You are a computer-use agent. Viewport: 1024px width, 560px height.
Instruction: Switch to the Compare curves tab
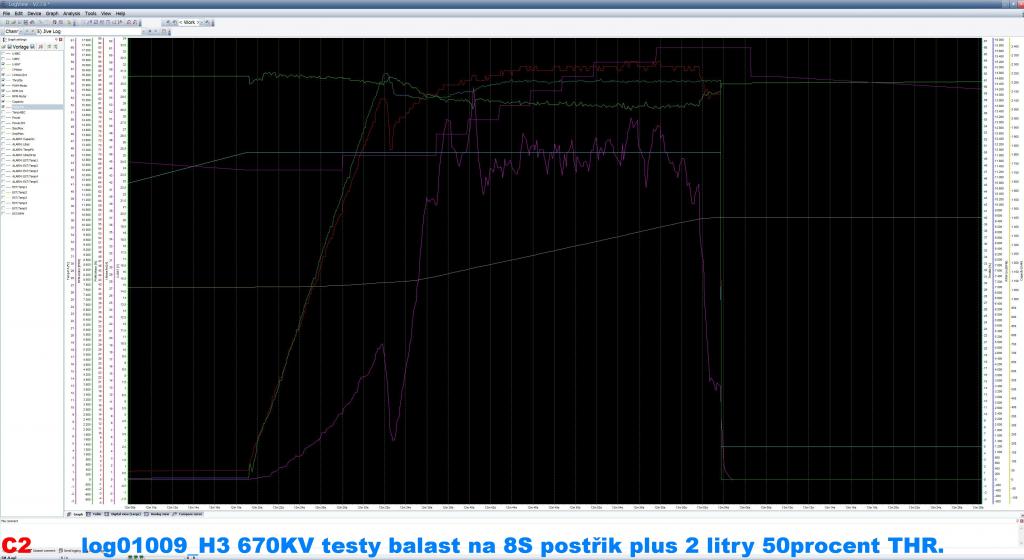pyautogui.click(x=188, y=514)
